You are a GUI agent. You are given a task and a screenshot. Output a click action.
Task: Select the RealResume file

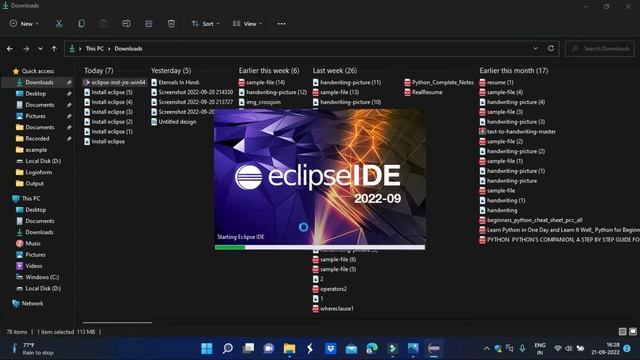pyautogui.click(x=423, y=92)
